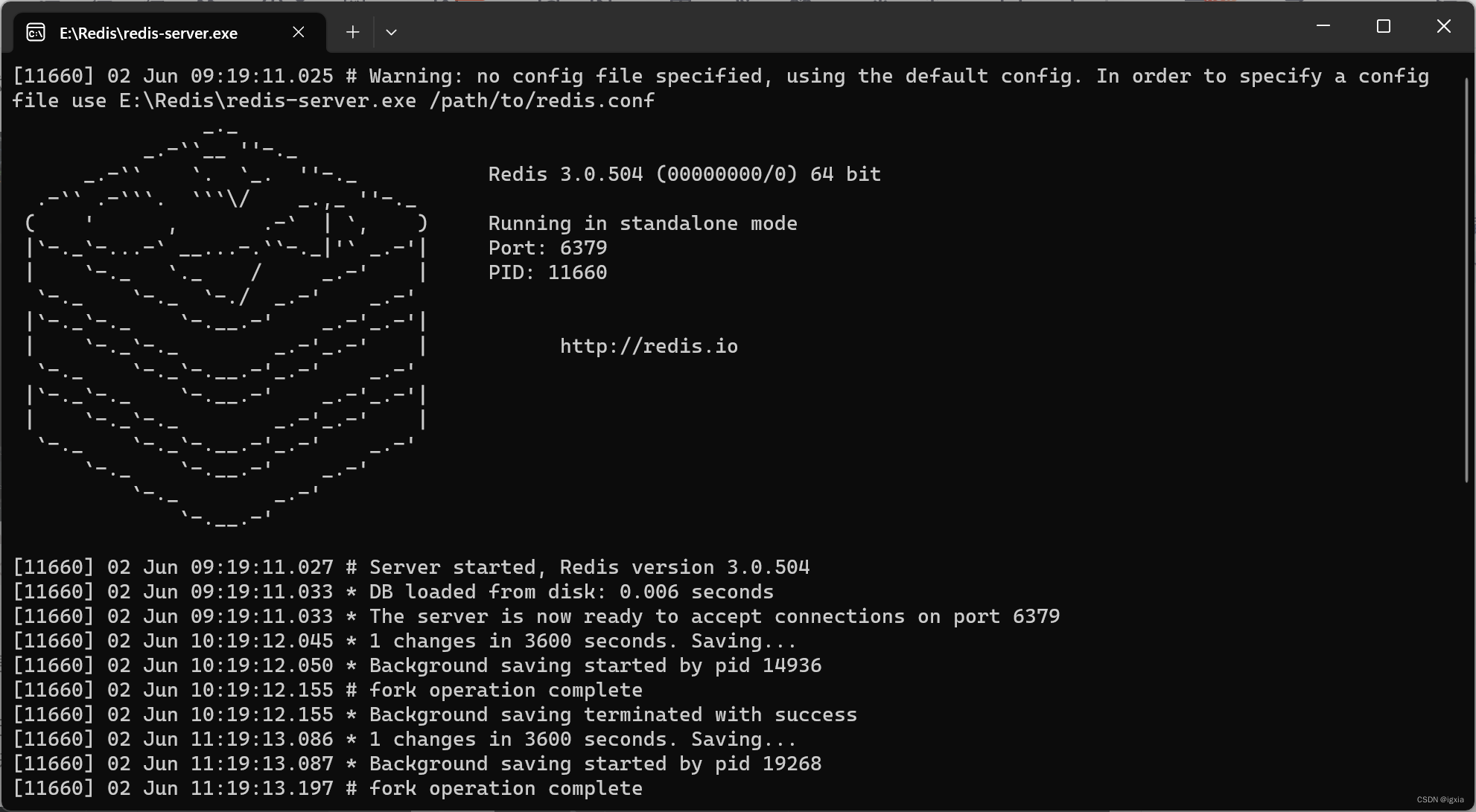Click the 'Running in standalone mode' line
The height and width of the screenshot is (812, 1476).
[643, 223]
